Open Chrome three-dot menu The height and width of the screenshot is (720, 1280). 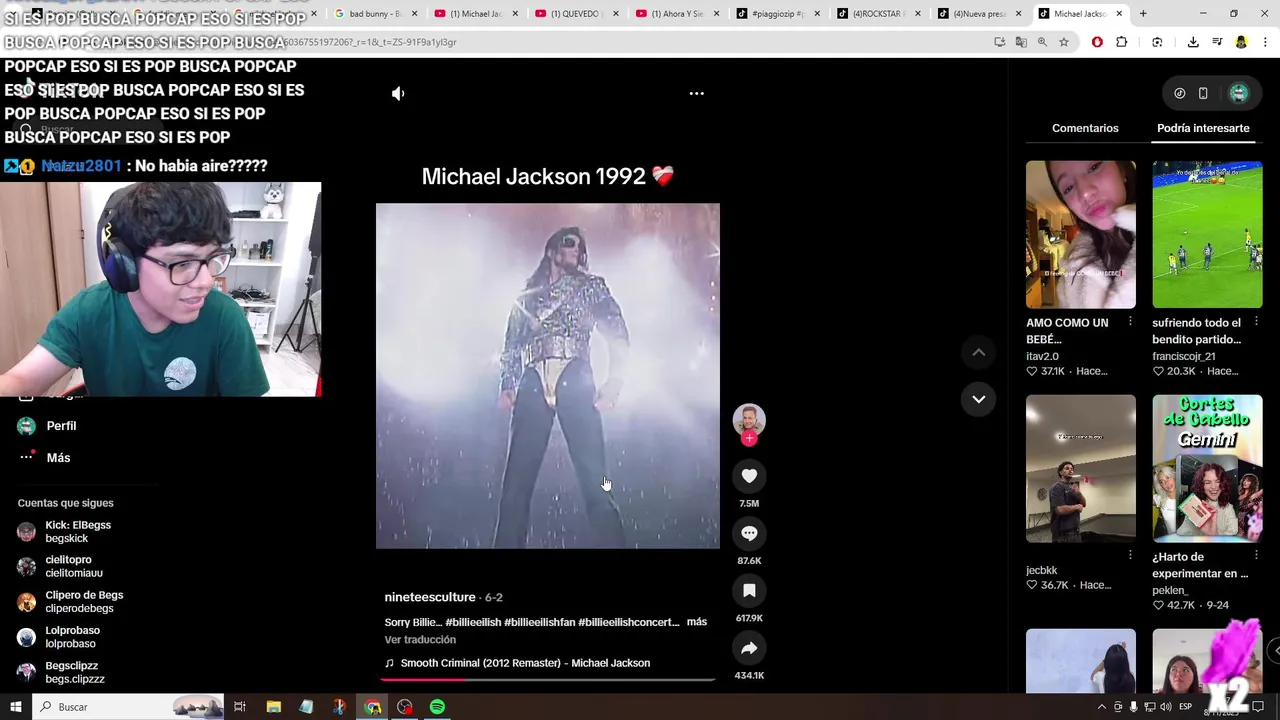coord(1265,42)
